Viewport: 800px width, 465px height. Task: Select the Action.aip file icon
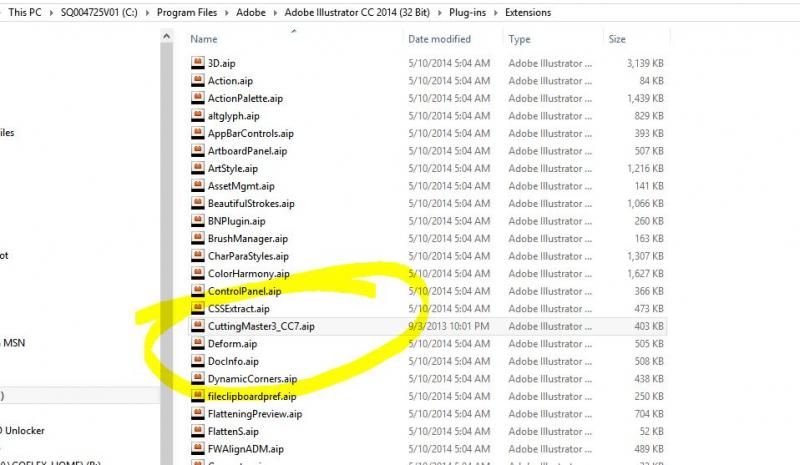tap(197, 80)
